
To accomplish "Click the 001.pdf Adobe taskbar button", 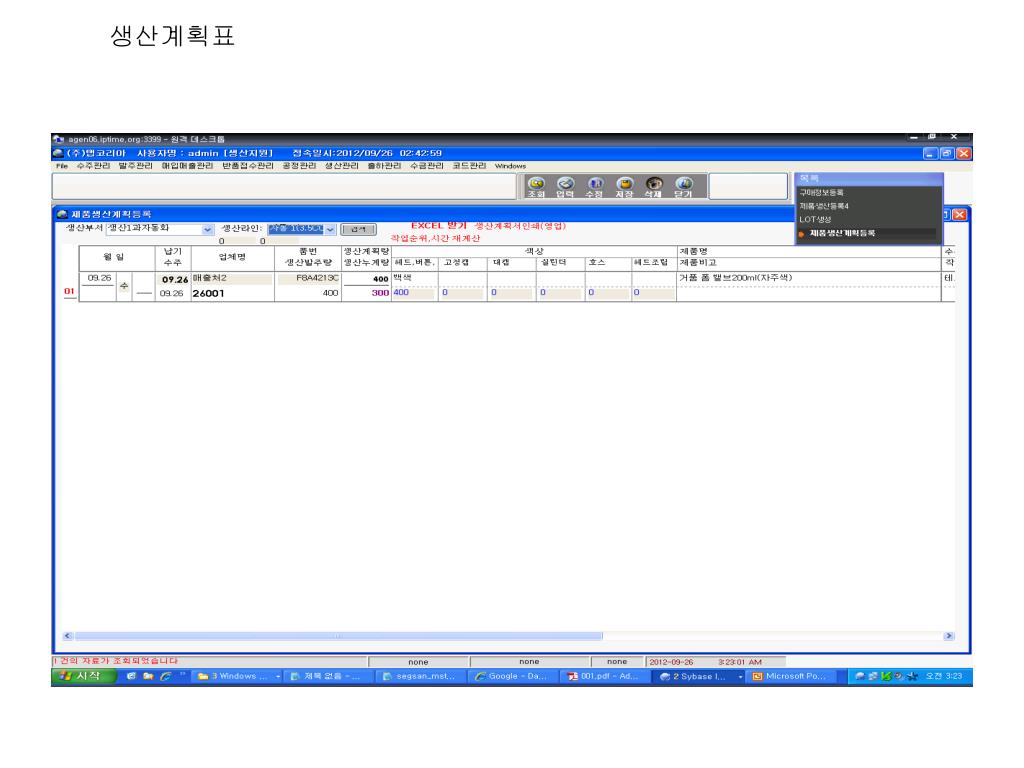I will (603, 677).
